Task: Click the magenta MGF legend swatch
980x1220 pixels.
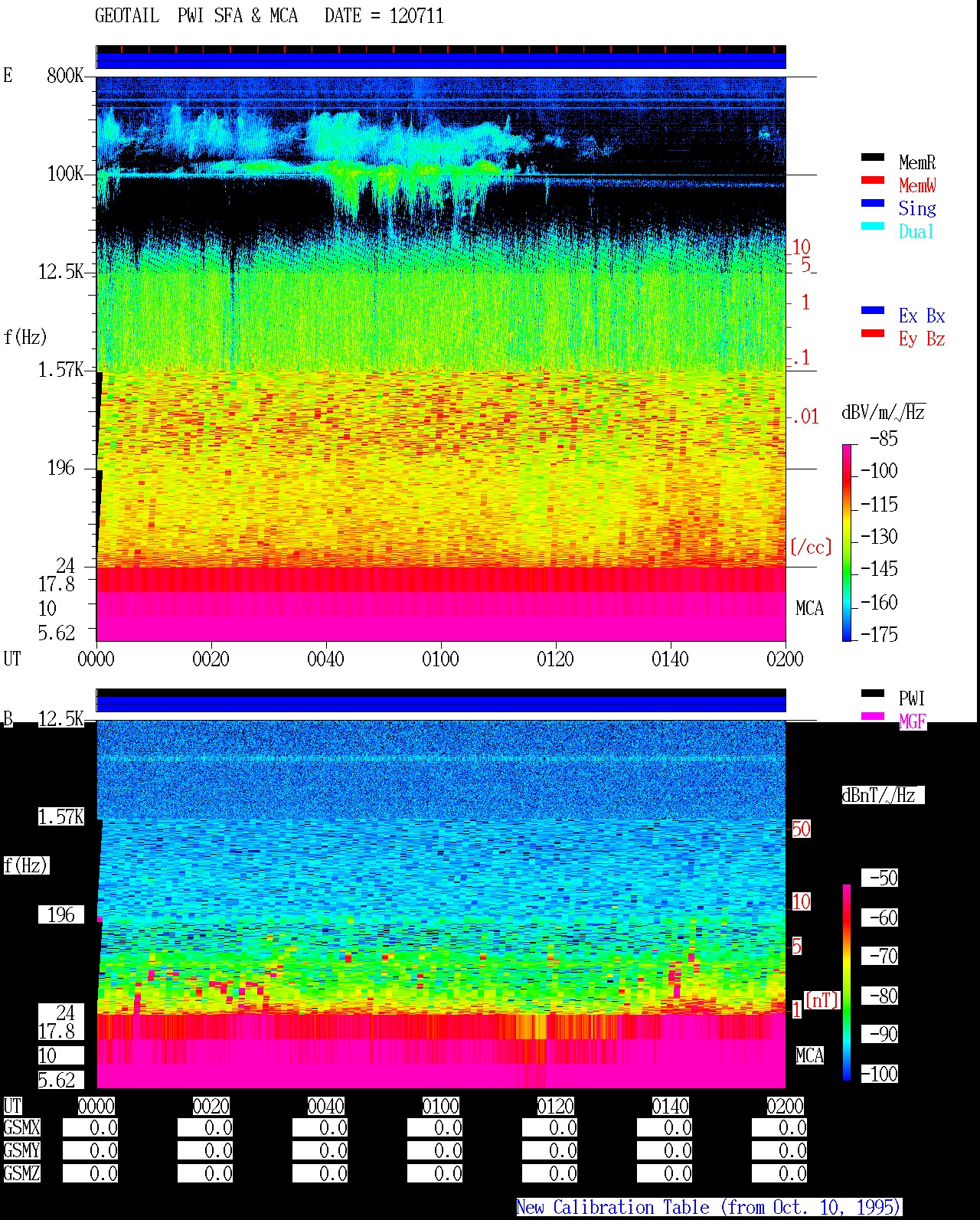Action: (873, 717)
